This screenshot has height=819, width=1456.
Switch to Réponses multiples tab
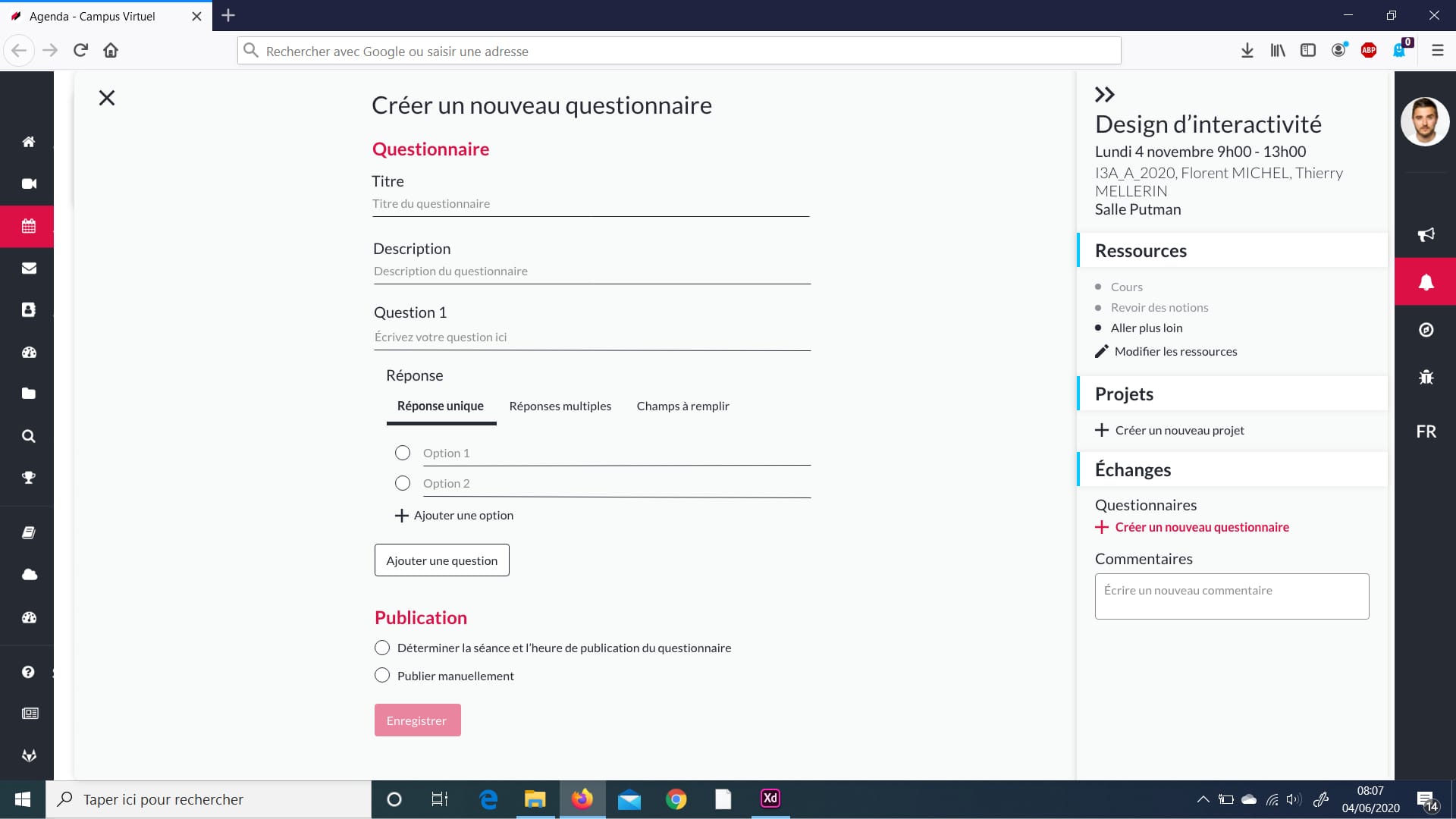(560, 406)
